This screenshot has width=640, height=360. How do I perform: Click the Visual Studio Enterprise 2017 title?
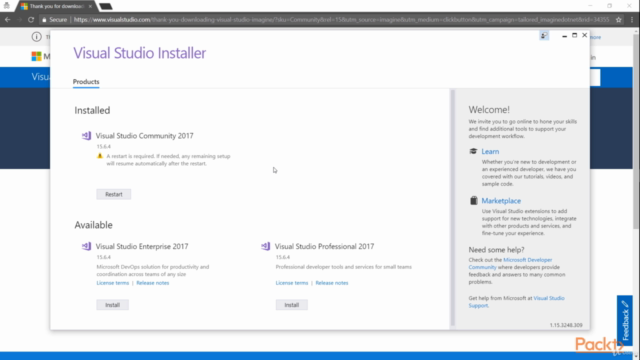142,247
